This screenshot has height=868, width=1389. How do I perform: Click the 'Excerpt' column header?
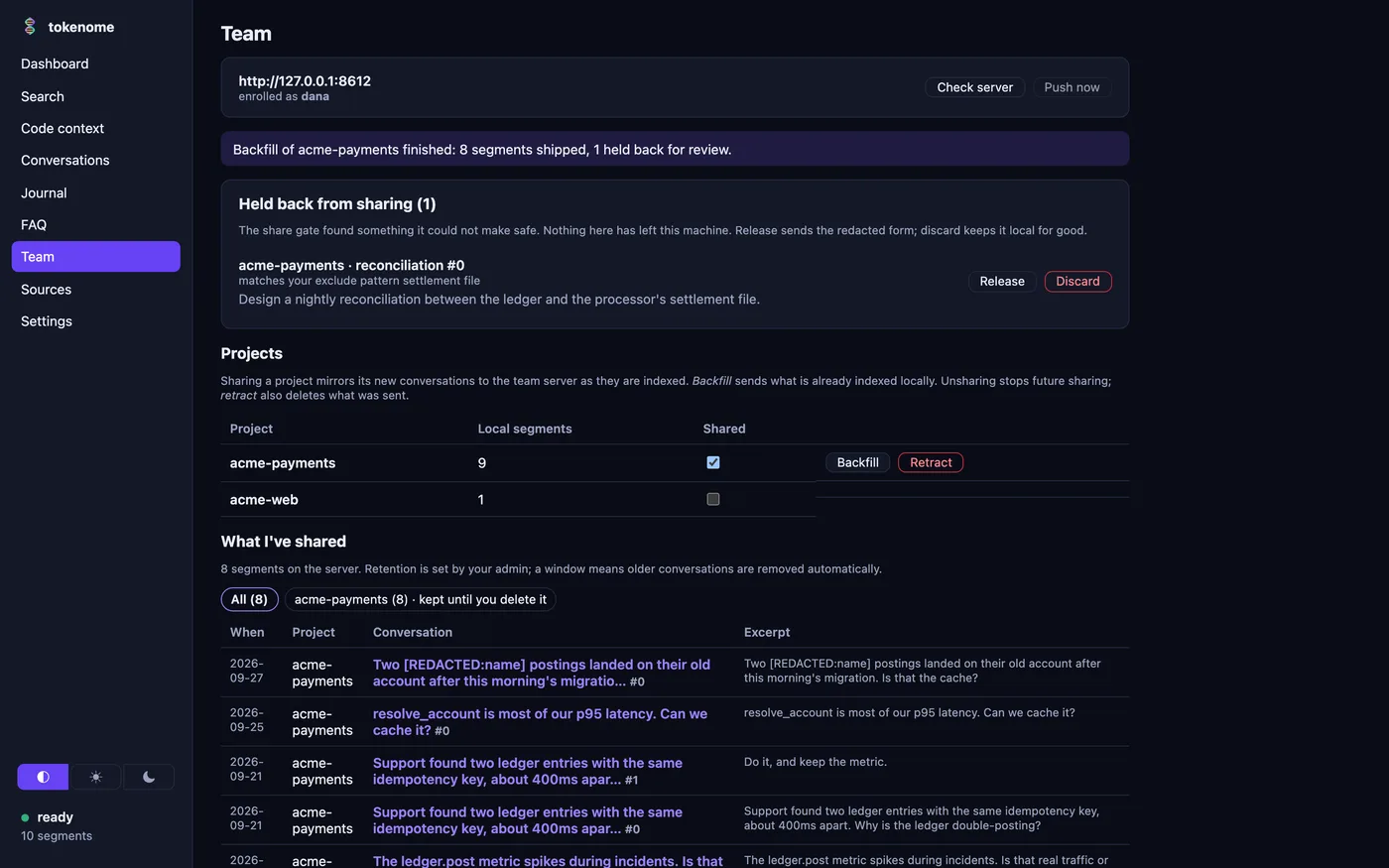(x=767, y=632)
